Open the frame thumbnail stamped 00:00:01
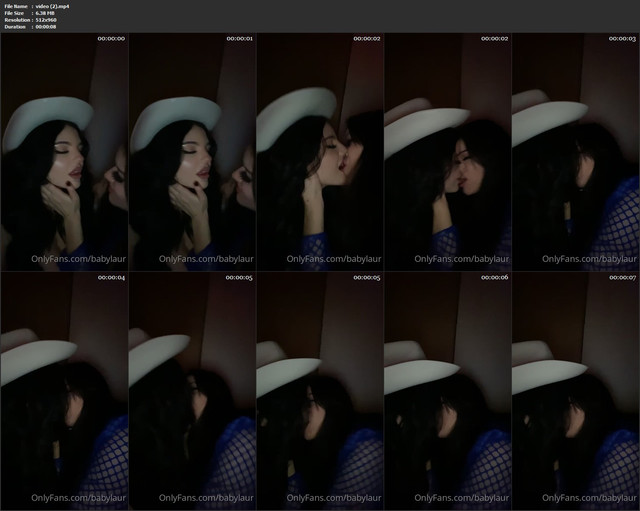 [x=192, y=152]
